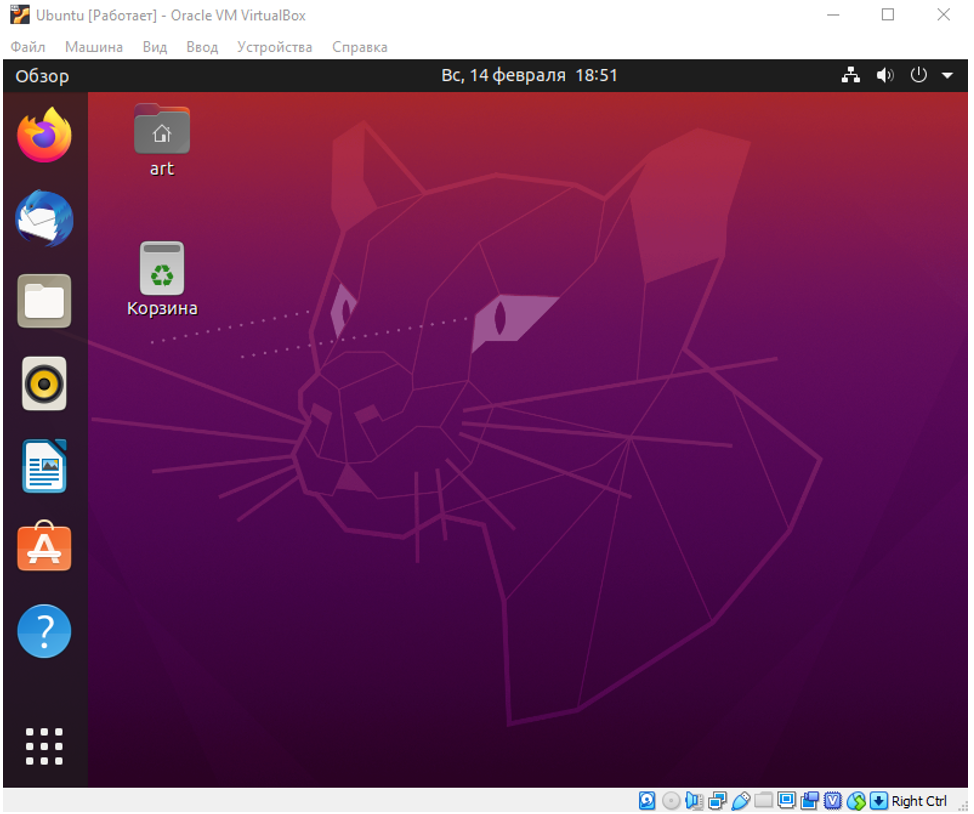Click the recording status icon
This screenshot has height=814, width=974.
(809, 801)
